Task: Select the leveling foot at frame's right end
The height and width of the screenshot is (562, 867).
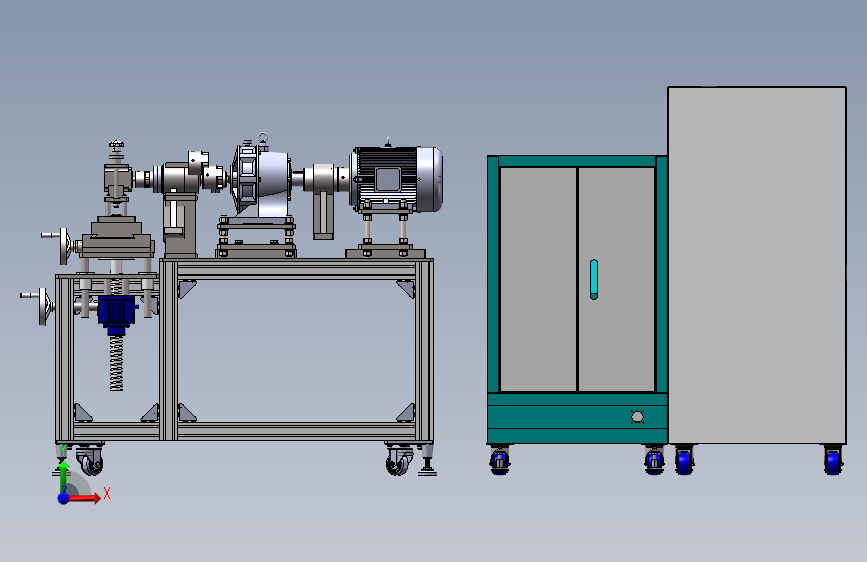Action: click(x=427, y=460)
